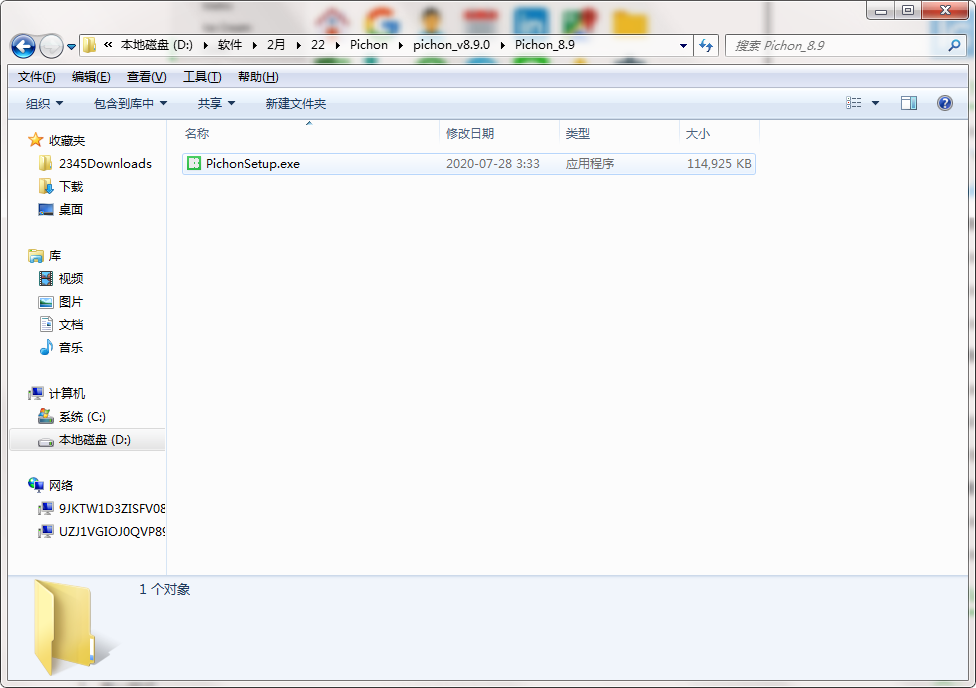The height and width of the screenshot is (688, 976).
Task: Click 网络 network icon
Action: 35,485
